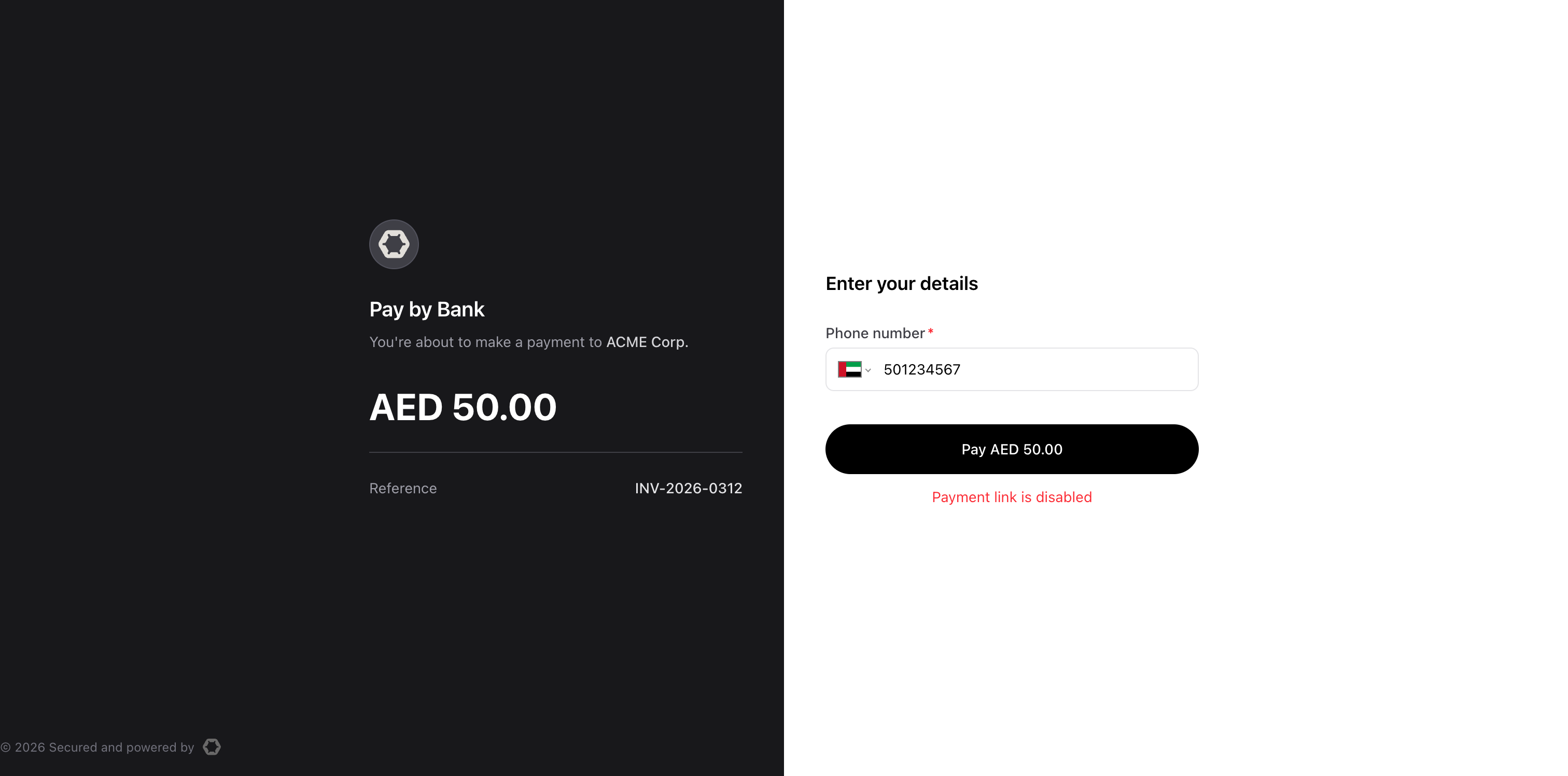
Task: Click the Phone number field label
Action: [x=875, y=333]
